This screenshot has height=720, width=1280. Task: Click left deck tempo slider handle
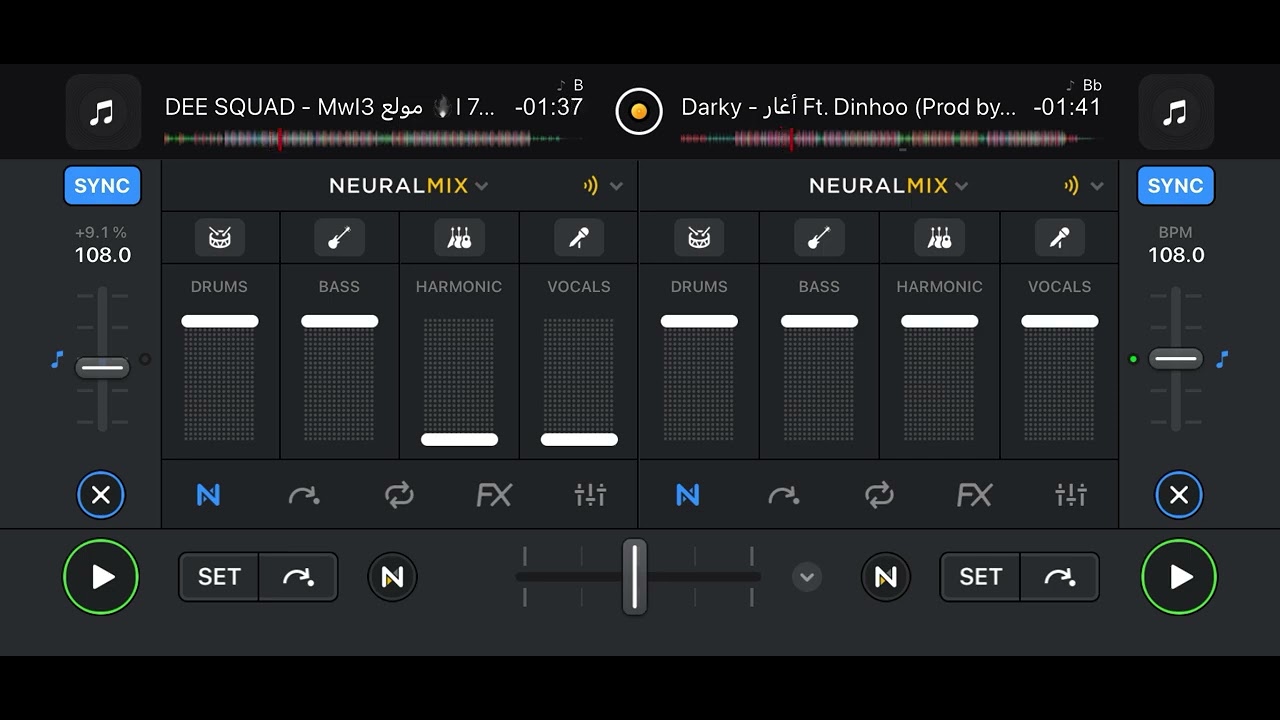point(102,368)
